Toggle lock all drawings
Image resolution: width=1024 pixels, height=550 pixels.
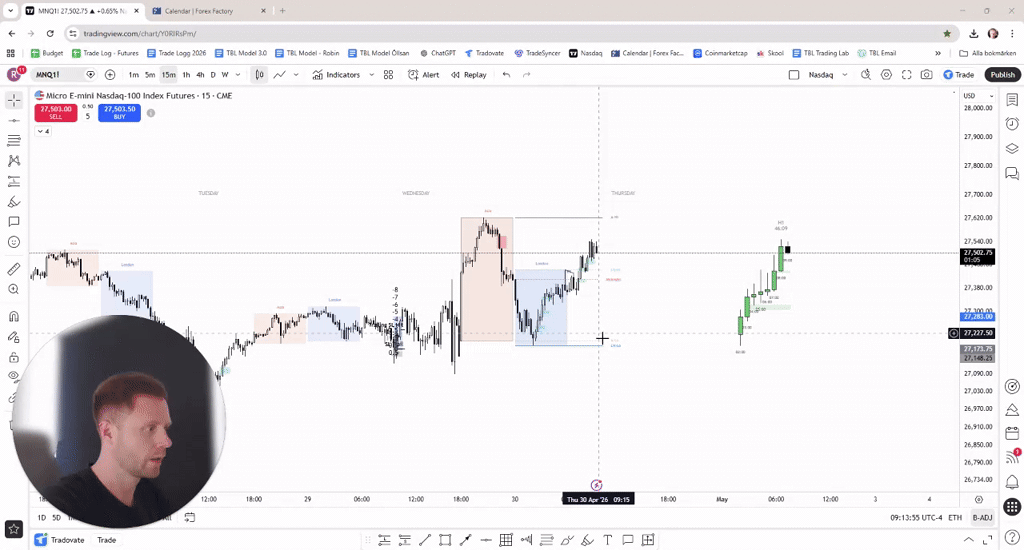pyautogui.click(x=14, y=357)
